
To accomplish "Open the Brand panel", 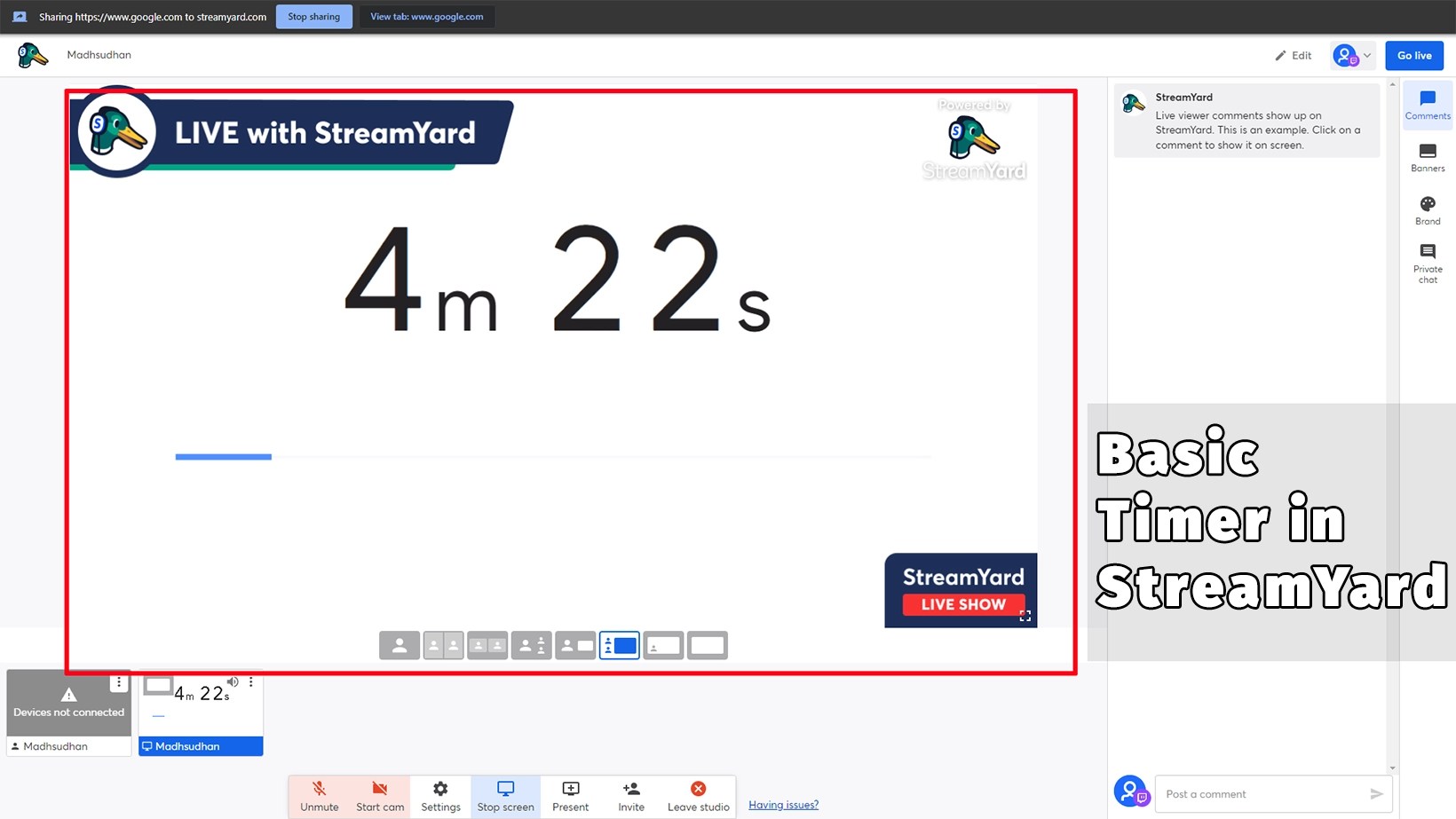I will 1428,211.
